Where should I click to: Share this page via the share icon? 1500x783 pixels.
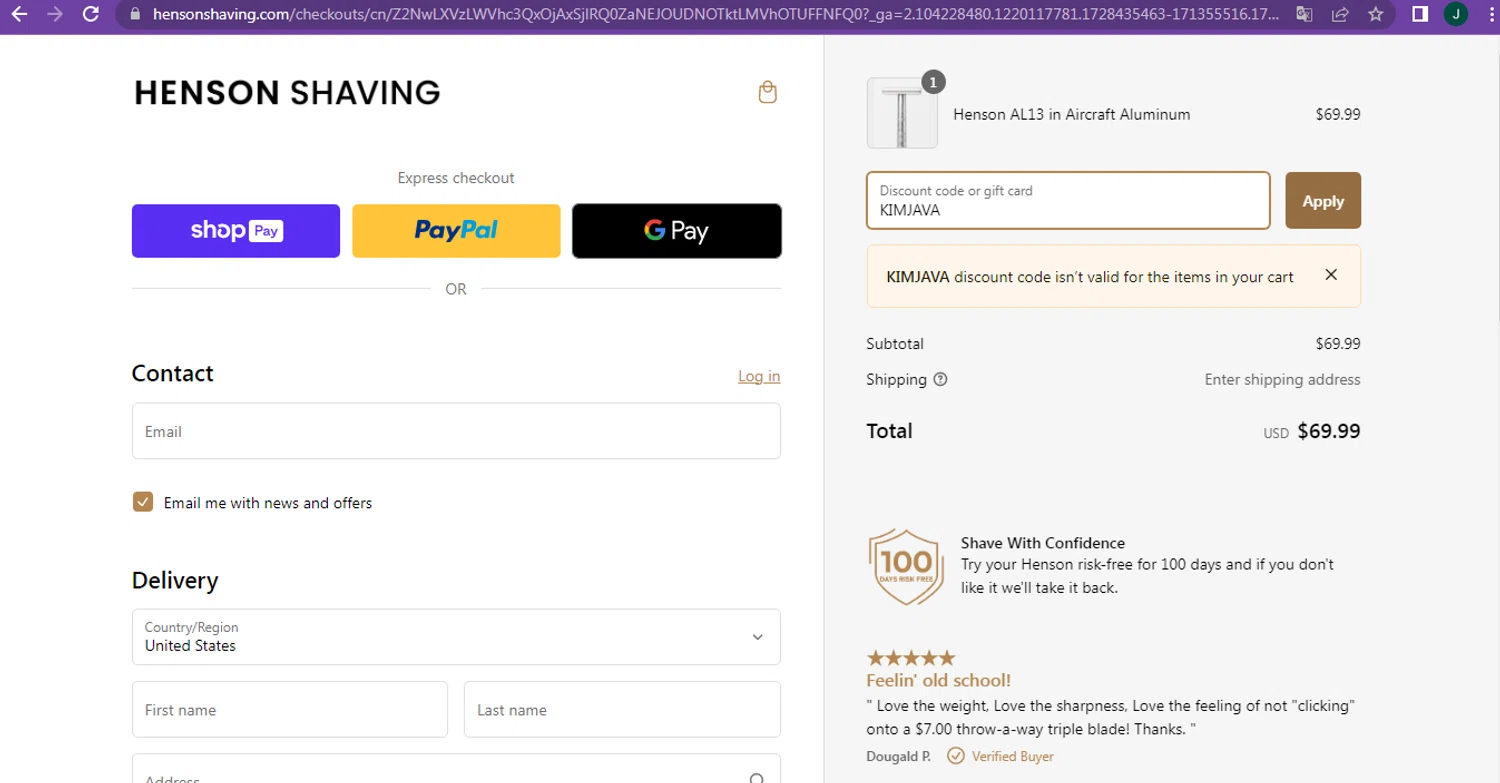[x=1340, y=14]
